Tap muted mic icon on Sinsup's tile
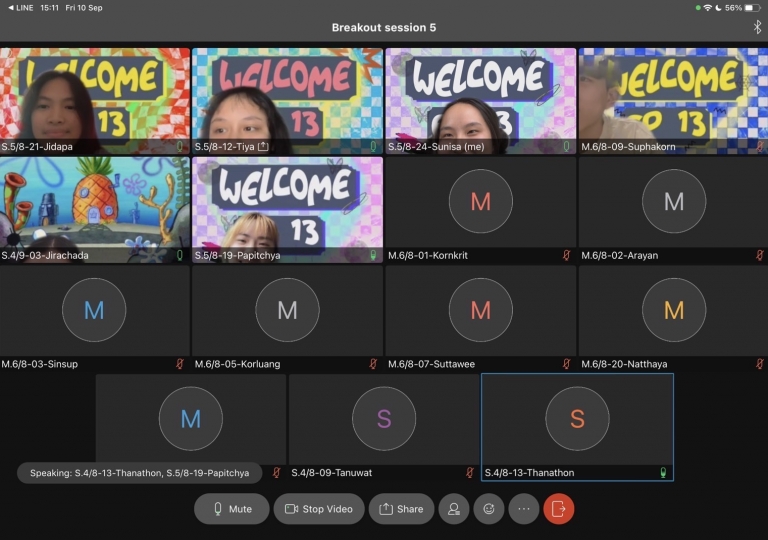The width and height of the screenshot is (768, 540). click(180, 364)
